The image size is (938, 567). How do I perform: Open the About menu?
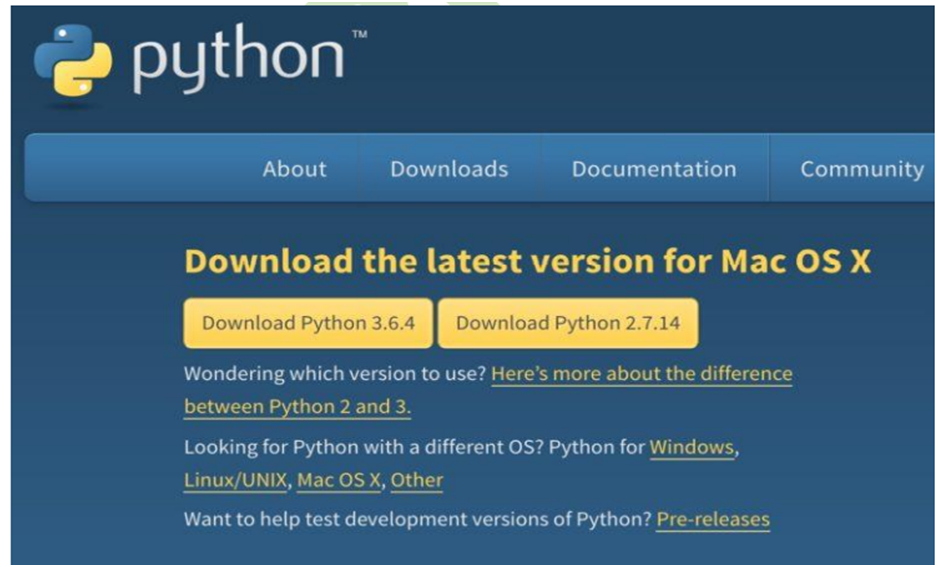(x=294, y=169)
